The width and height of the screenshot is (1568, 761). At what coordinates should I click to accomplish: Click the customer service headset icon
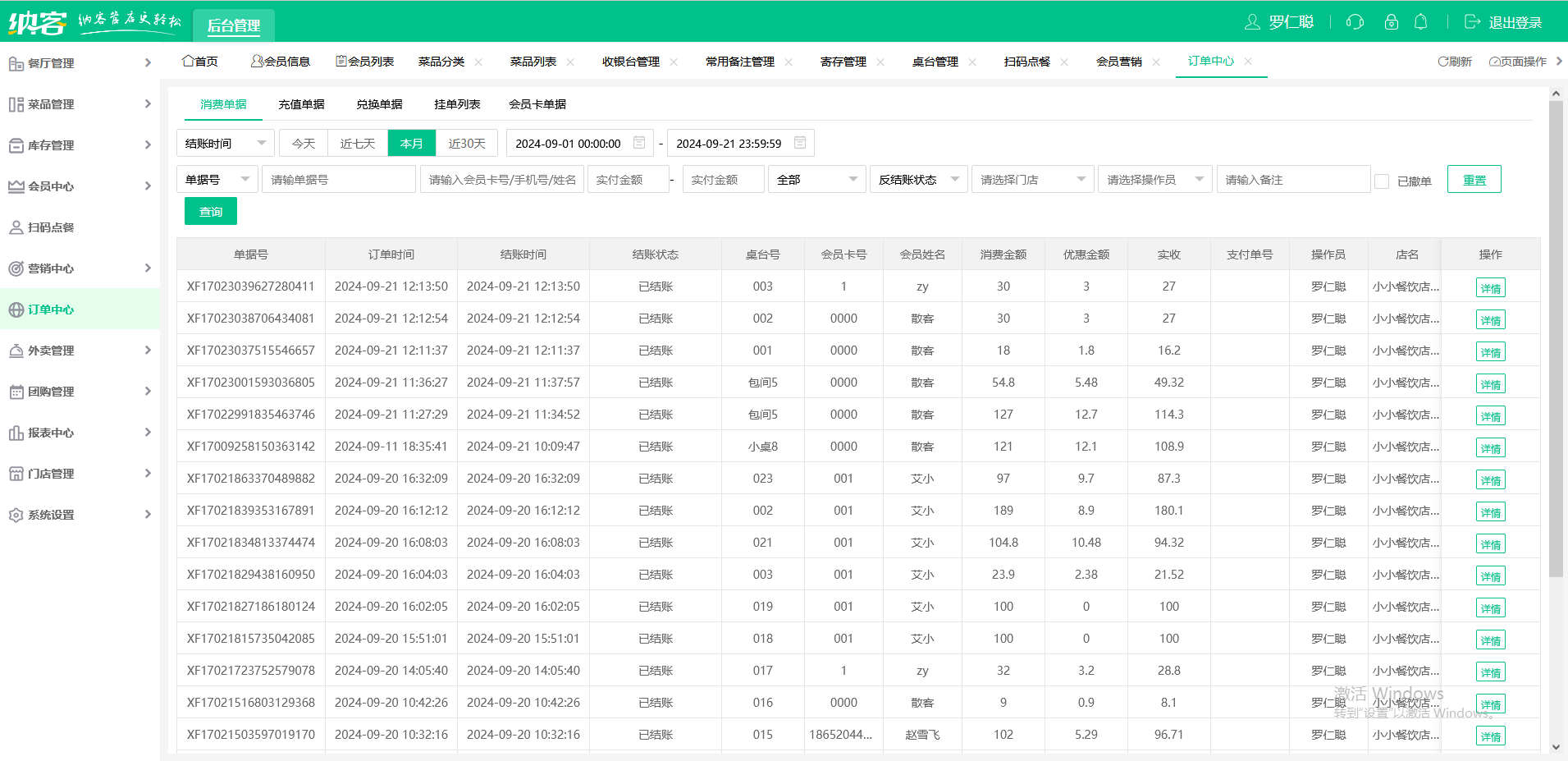click(1355, 22)
